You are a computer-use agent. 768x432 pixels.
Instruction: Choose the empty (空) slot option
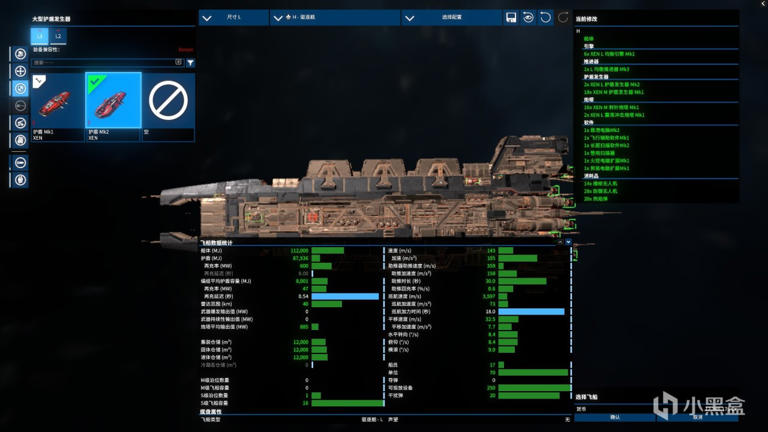click(168, 106)
